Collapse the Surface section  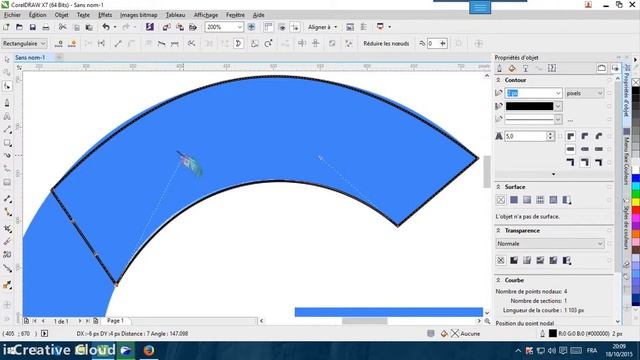click(498, 187)
